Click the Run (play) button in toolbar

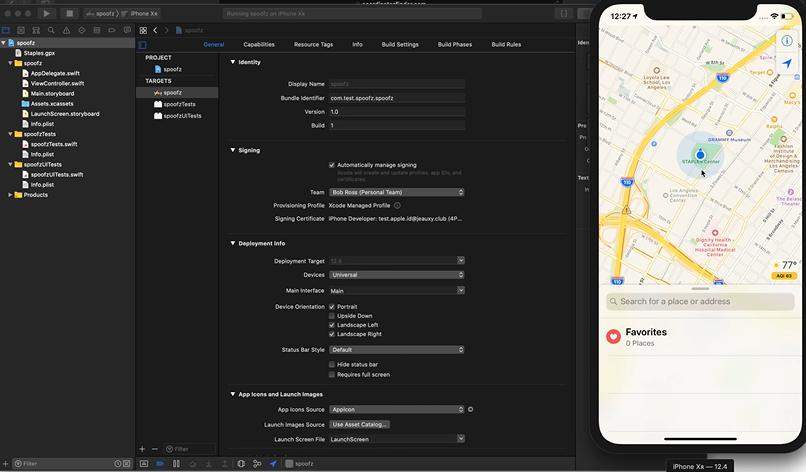pyautogui.click(x=46, y=13)
